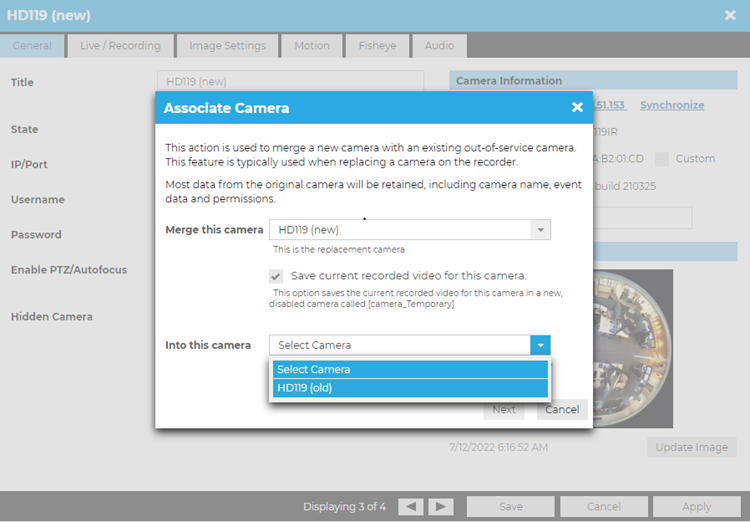The width and height of the screenshot is (750, 522).
Task: Click the Hidden Camera label
Action: (x=52, y=317)
